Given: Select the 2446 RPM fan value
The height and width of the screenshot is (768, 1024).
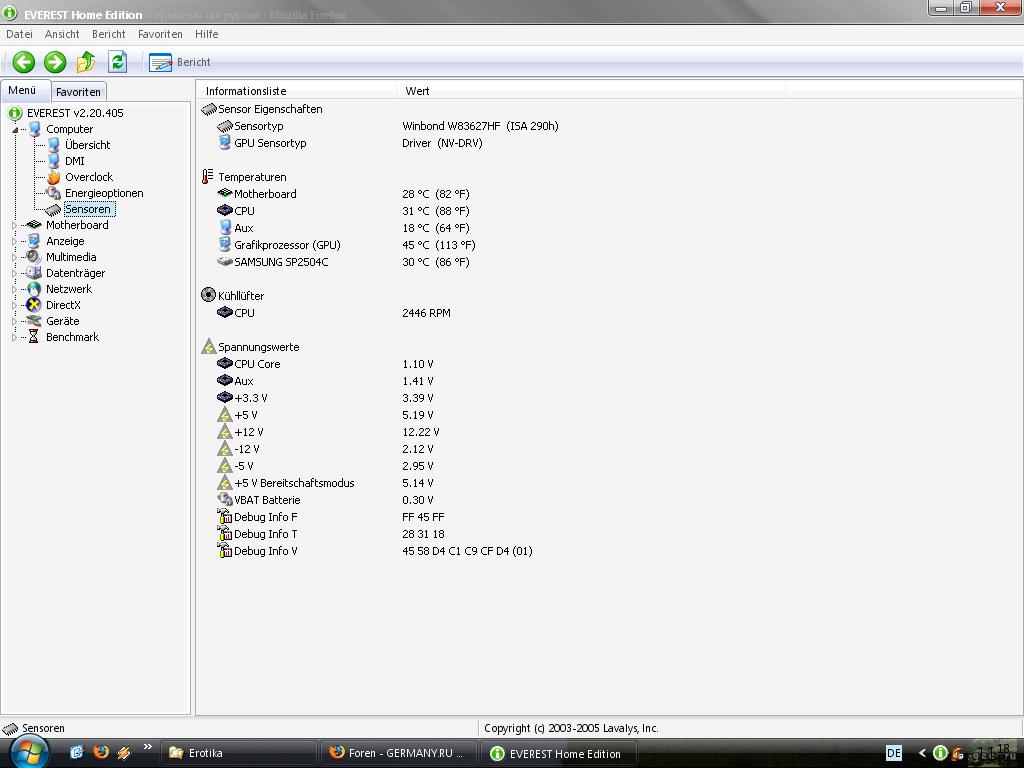Looking at the screenshot, I should point(426,313).
